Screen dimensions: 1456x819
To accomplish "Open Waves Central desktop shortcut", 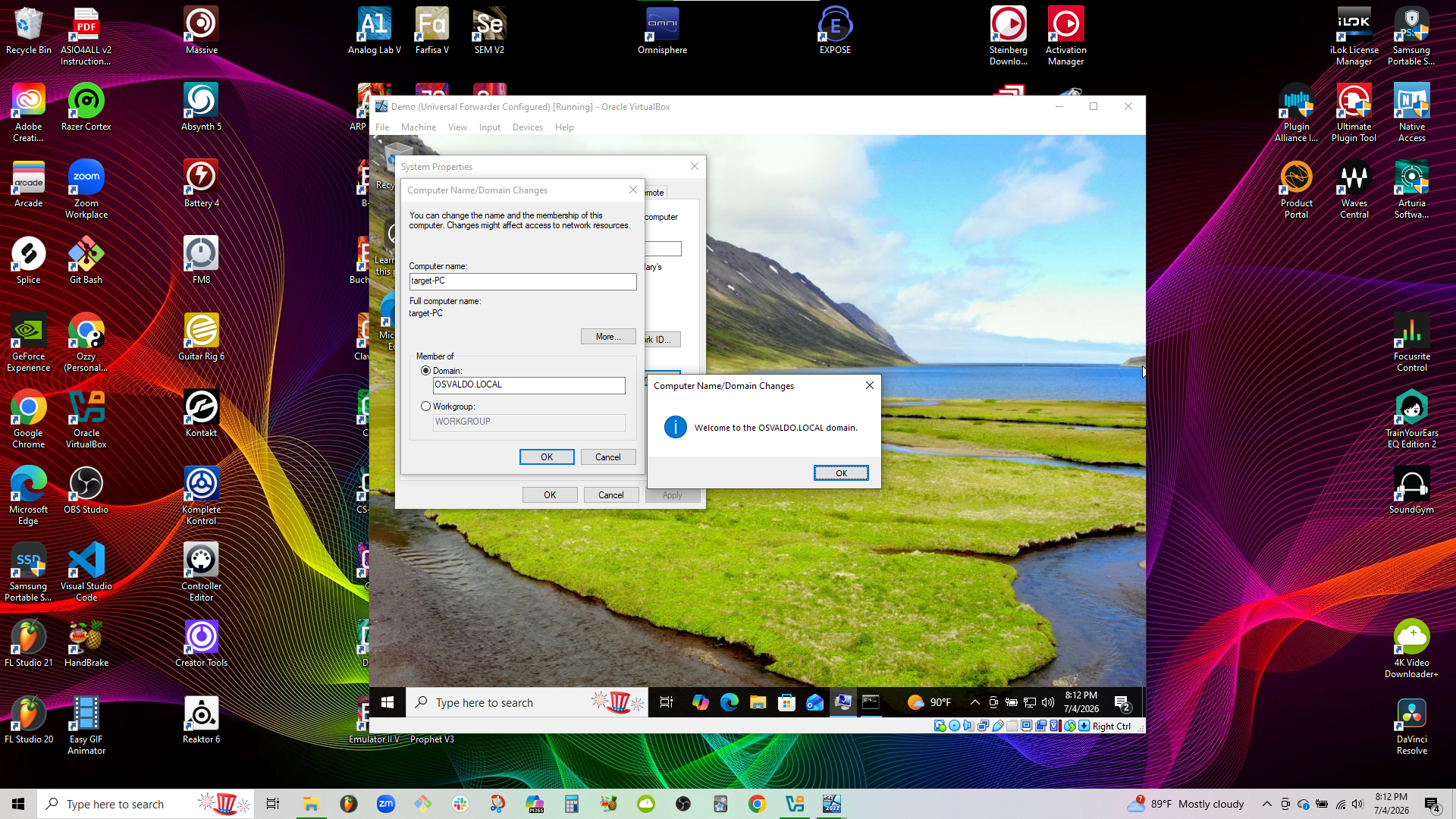I will [1354, 190].
